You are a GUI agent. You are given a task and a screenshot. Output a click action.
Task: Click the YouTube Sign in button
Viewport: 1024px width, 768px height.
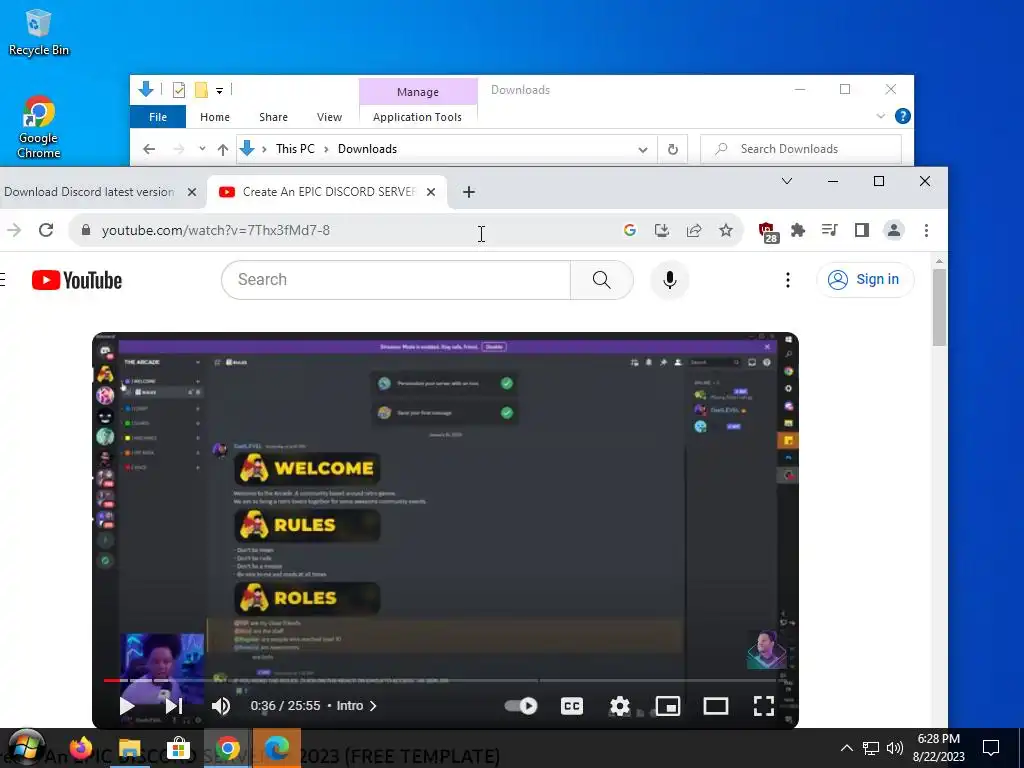865,280
